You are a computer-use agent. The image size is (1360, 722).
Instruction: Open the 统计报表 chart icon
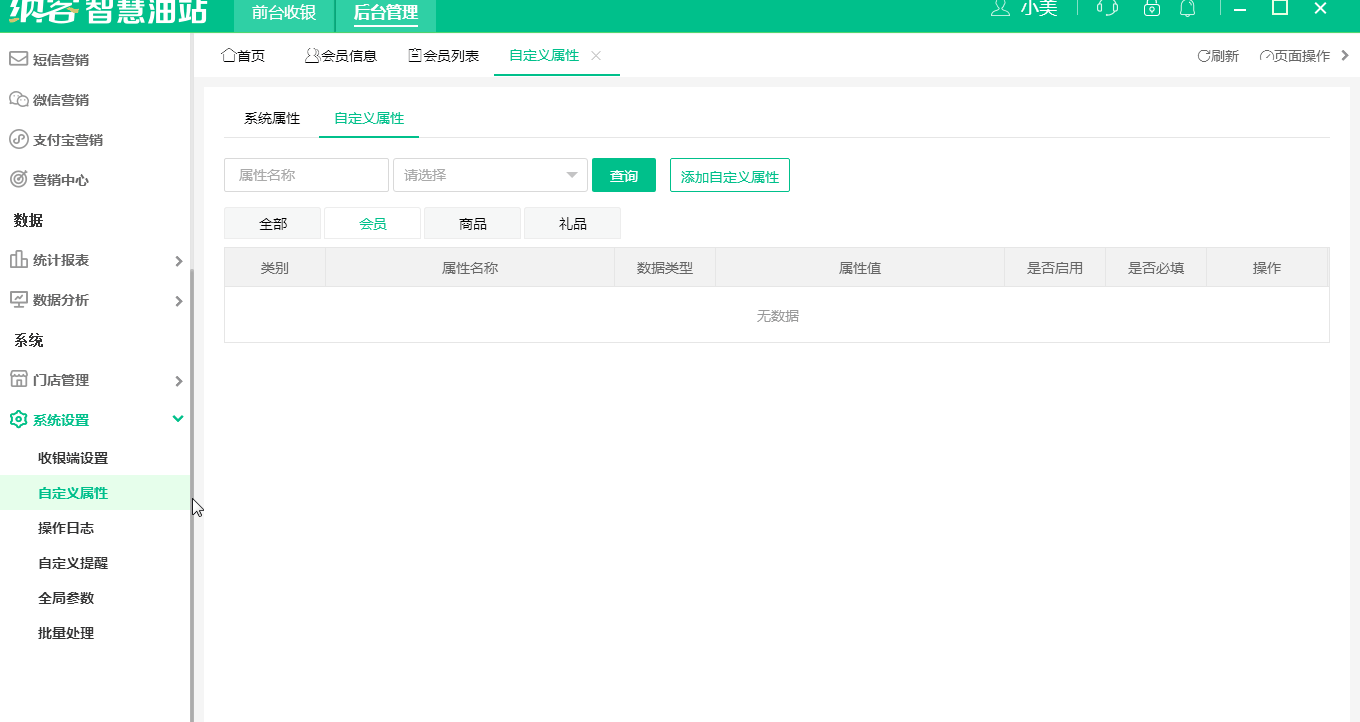20,261
